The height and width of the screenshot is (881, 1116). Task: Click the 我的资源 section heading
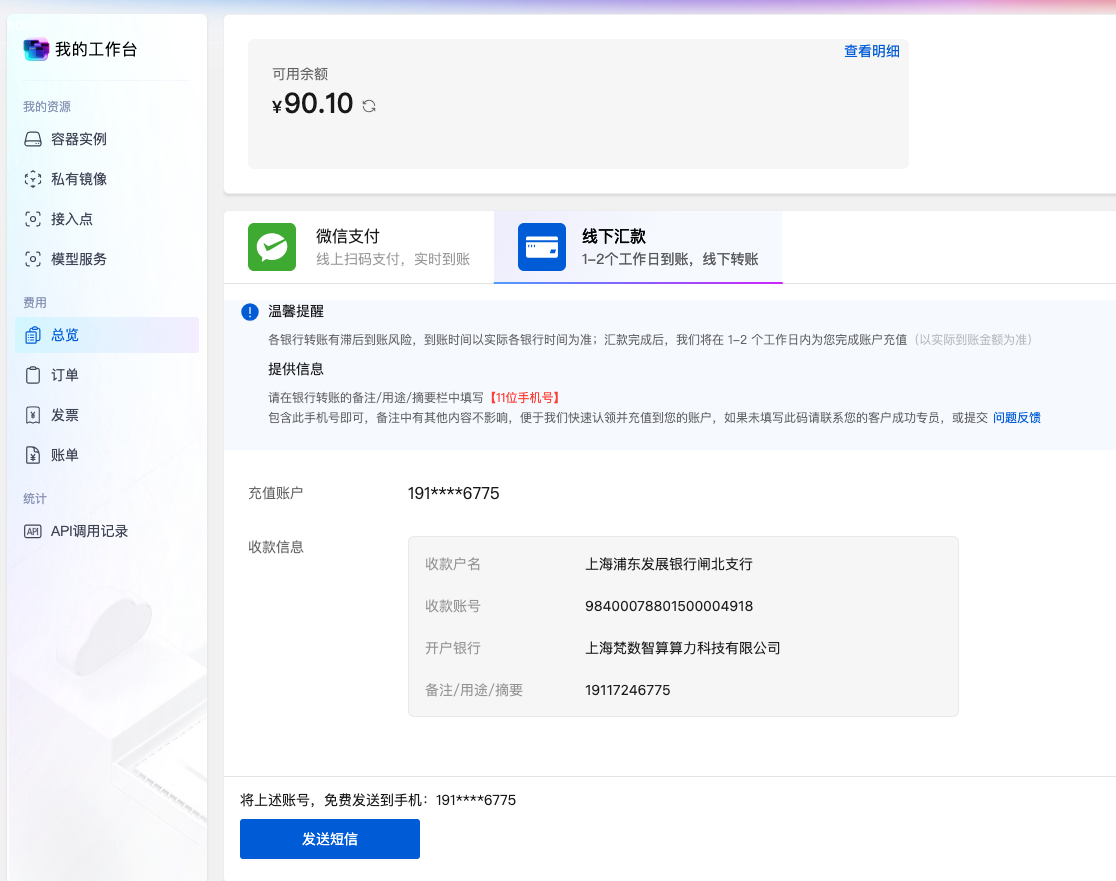coord(47,107)
